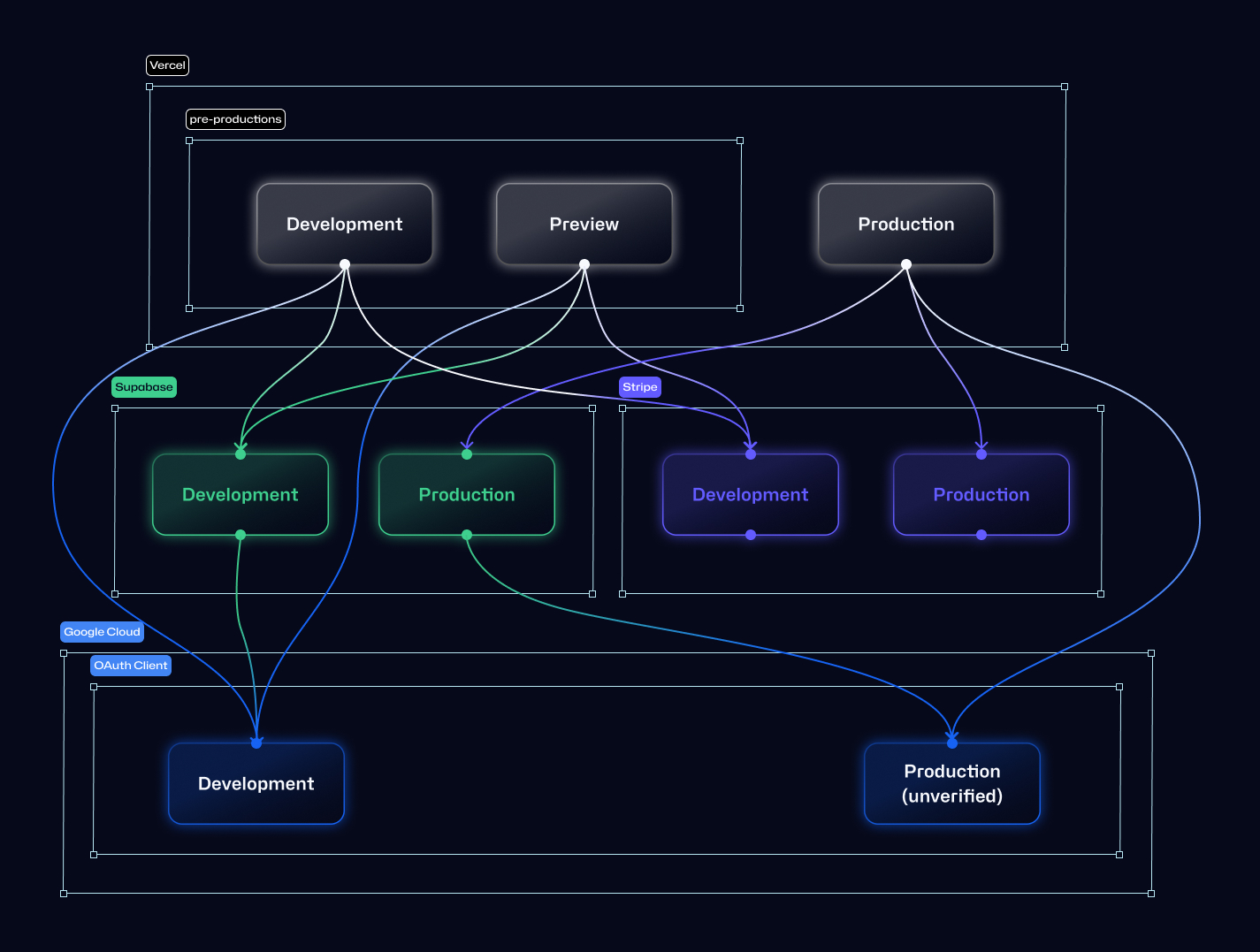1260x952 pixels.
Task: Click the Stripe group label
Action: pos(639,386)
